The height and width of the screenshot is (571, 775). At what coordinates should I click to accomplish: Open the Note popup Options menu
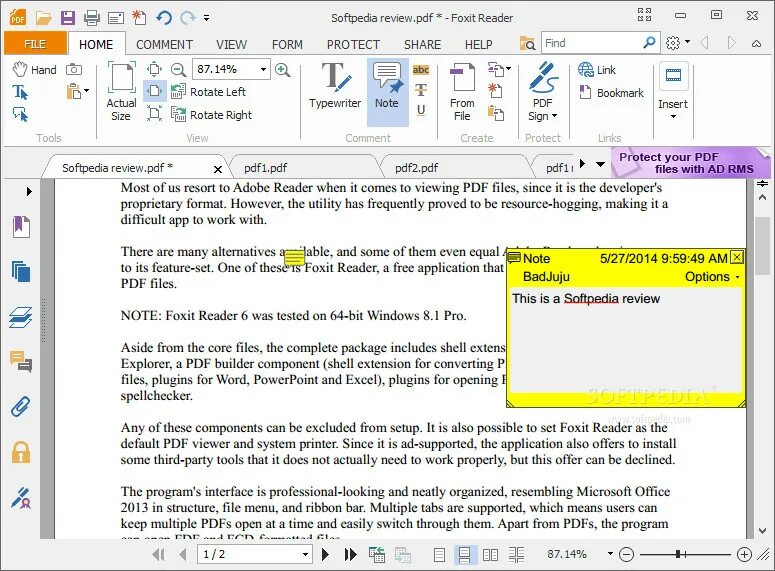(x=712, y=277)
